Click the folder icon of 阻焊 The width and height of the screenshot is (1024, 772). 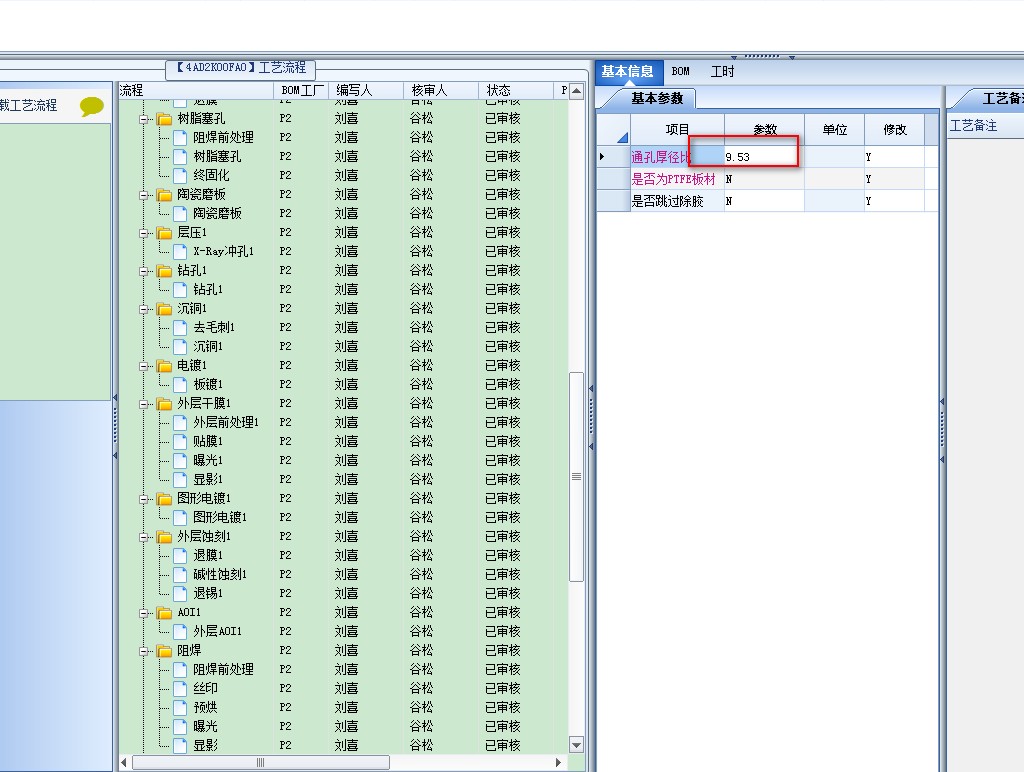point(165,651)
